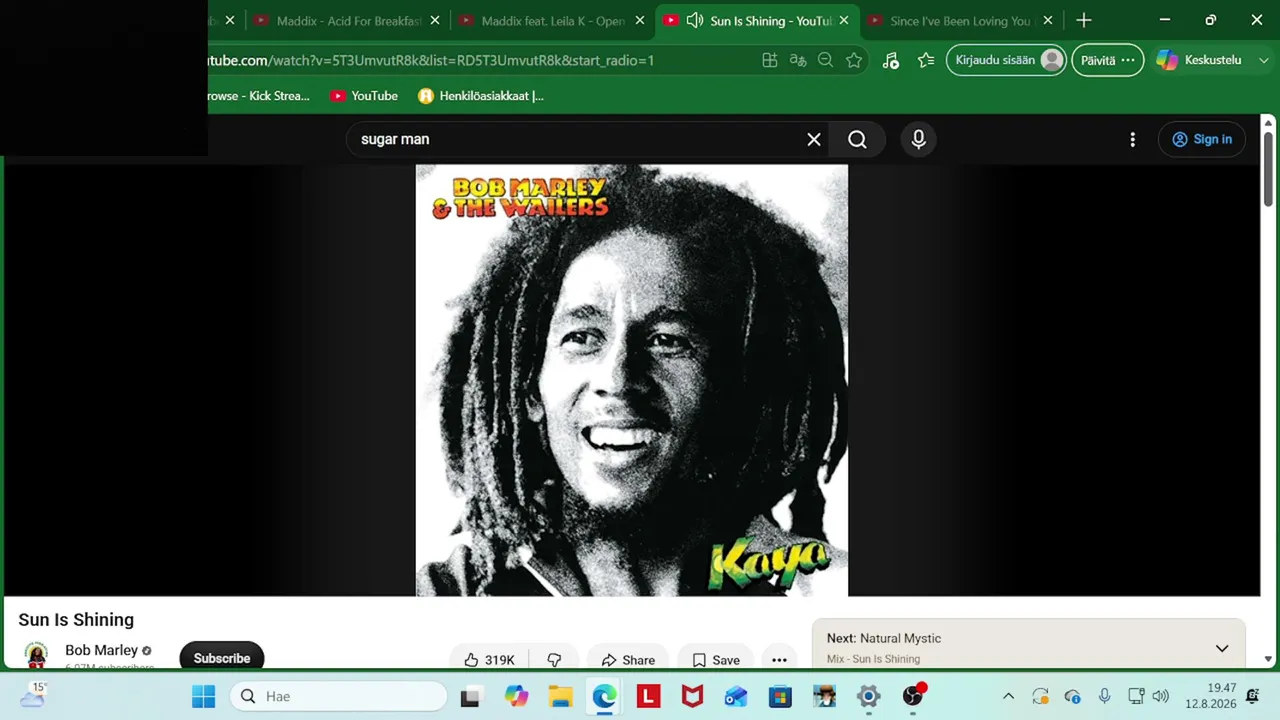Open File Explorer from the taskbar
Screen dimensions: 1280x720
click(560, 696)
